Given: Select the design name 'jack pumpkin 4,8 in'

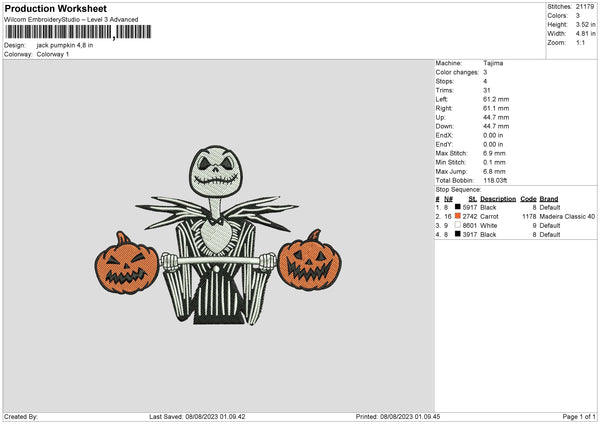Looking at the screenshot, I should tap(65, 45).
